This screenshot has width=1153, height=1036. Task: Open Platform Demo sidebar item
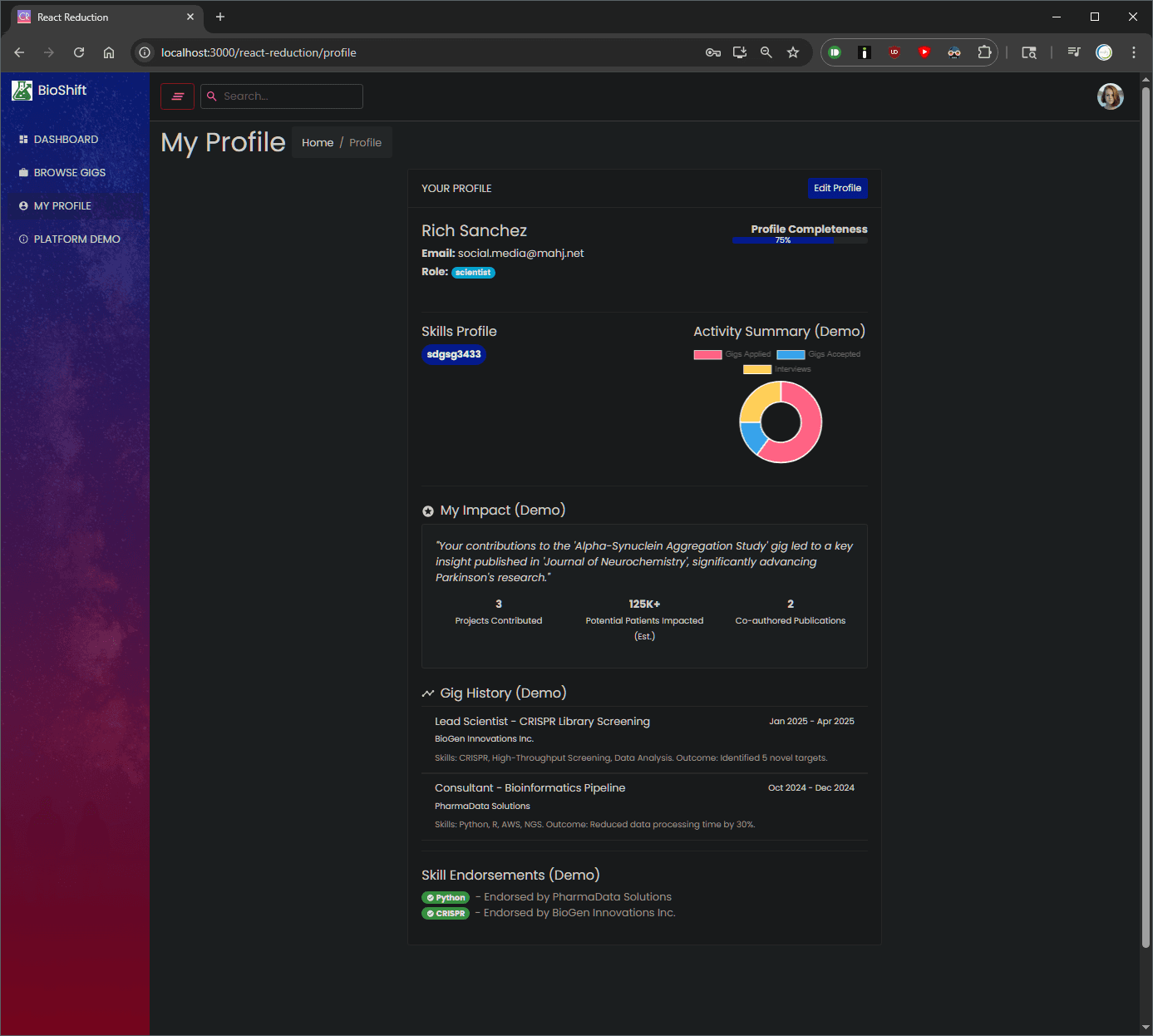pyautogui.click(x=76, y=239)
